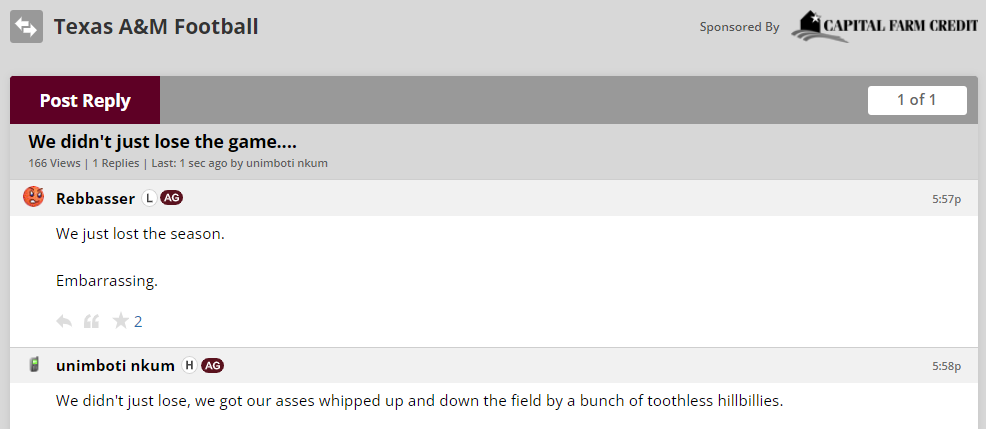Open the Texas A&M Football forum link
986x429 pixels.
pyautogui.click(x=156, y=27)
